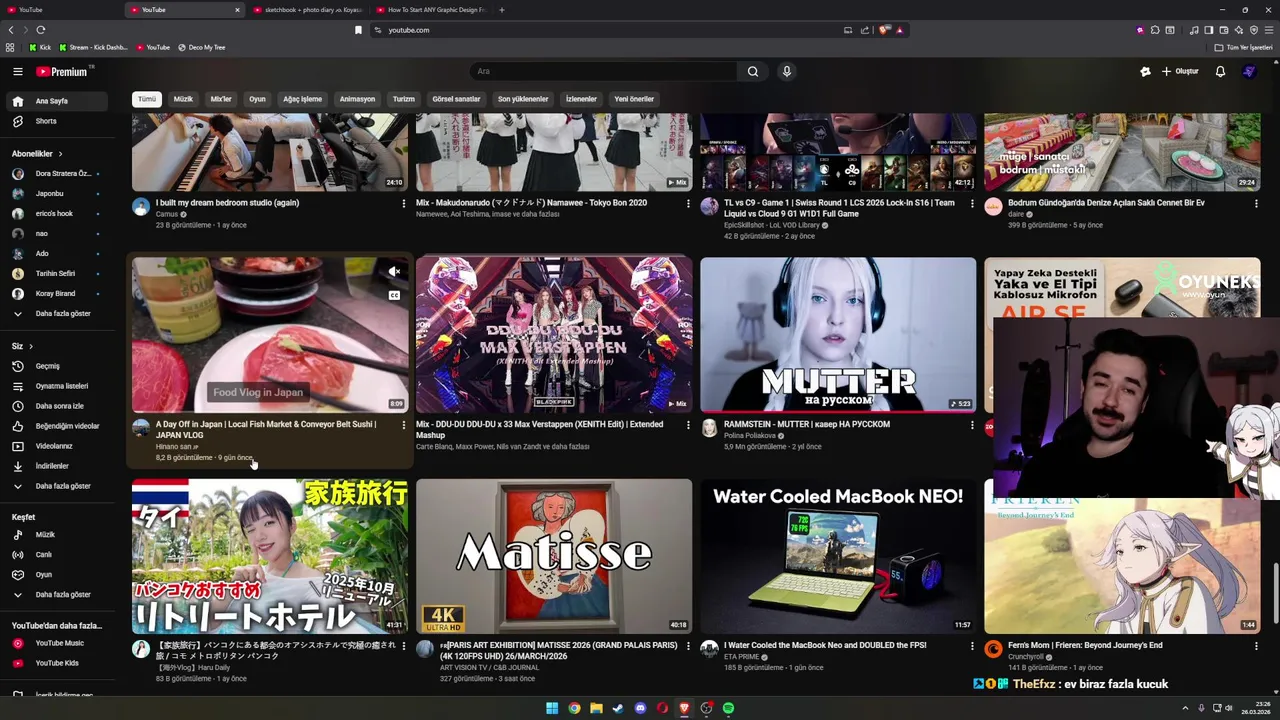Reload the page in browser toolbar
This screenshot has width=1280, height=720.
click(41, 30)
